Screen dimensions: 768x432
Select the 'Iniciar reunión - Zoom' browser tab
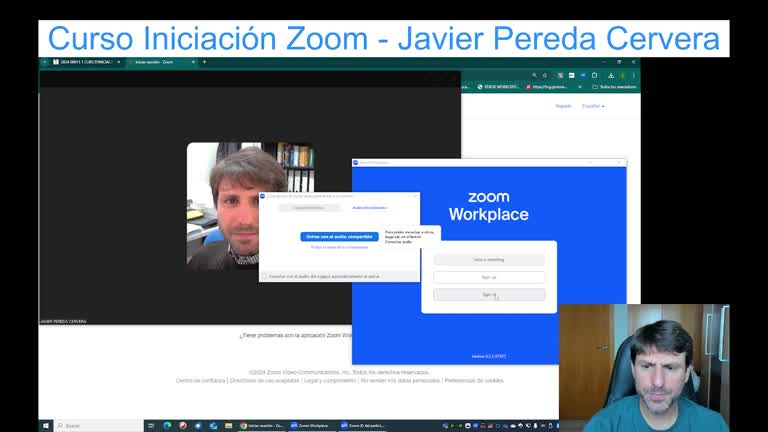(162, 62)
